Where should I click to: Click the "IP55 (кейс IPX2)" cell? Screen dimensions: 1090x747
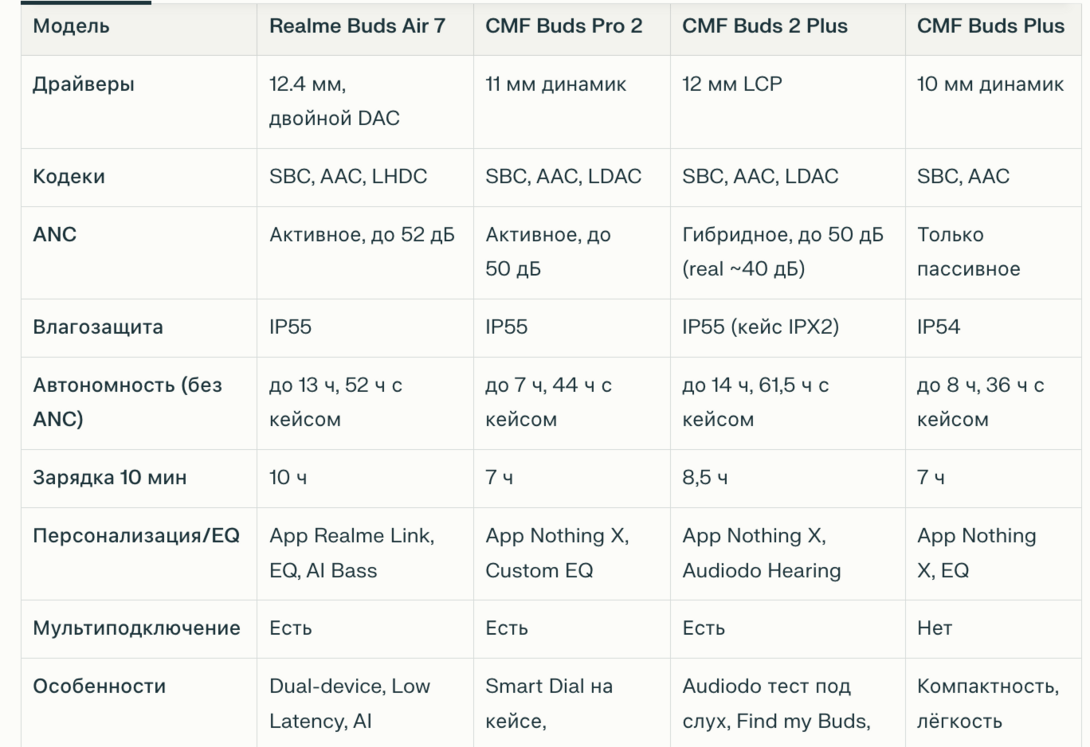pos(760,327)
